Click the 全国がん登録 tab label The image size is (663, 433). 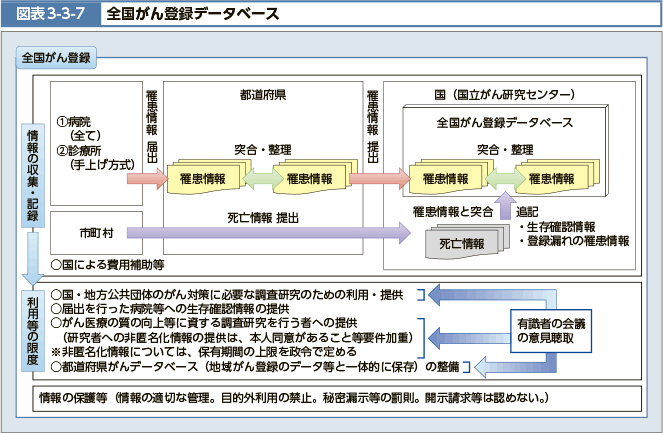56,57
